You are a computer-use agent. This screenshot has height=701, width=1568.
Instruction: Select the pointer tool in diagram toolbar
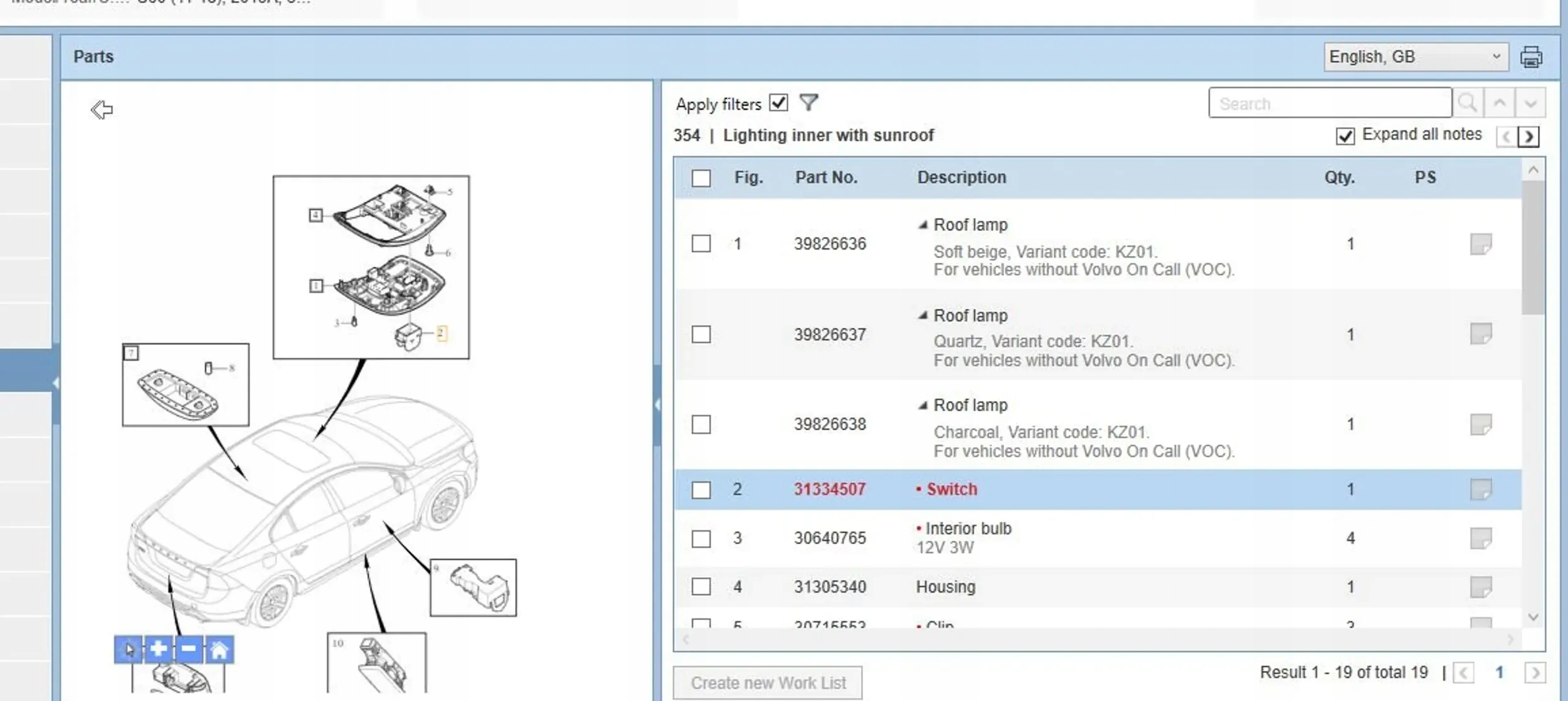129,649
